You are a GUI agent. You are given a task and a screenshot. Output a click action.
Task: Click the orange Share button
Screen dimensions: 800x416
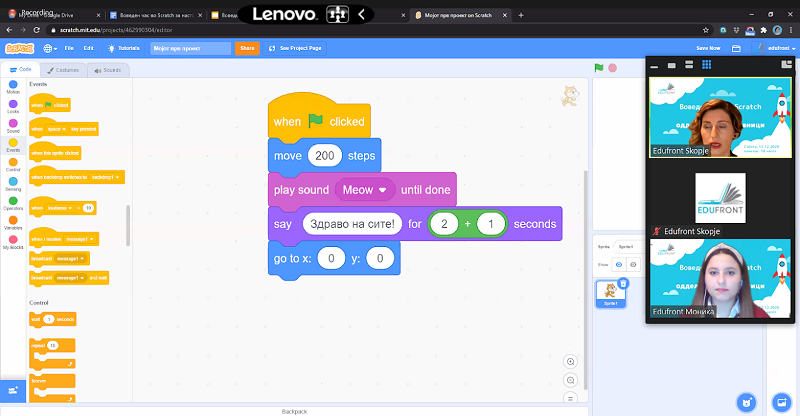pos(247,48)
